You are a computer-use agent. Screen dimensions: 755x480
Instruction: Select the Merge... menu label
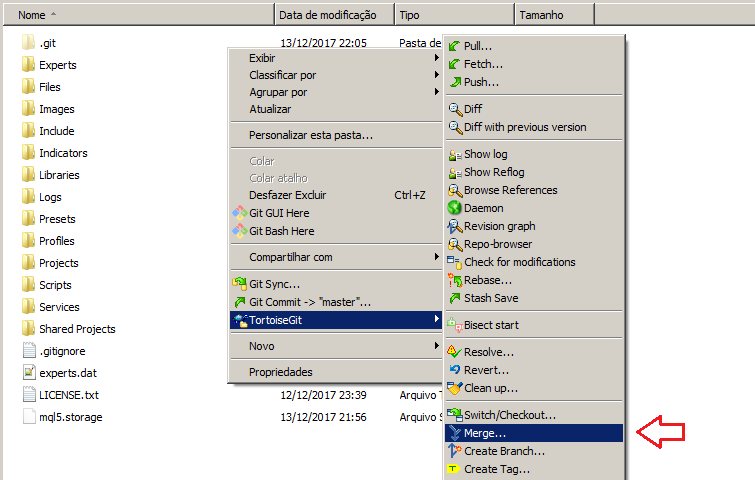pos(485,433)
